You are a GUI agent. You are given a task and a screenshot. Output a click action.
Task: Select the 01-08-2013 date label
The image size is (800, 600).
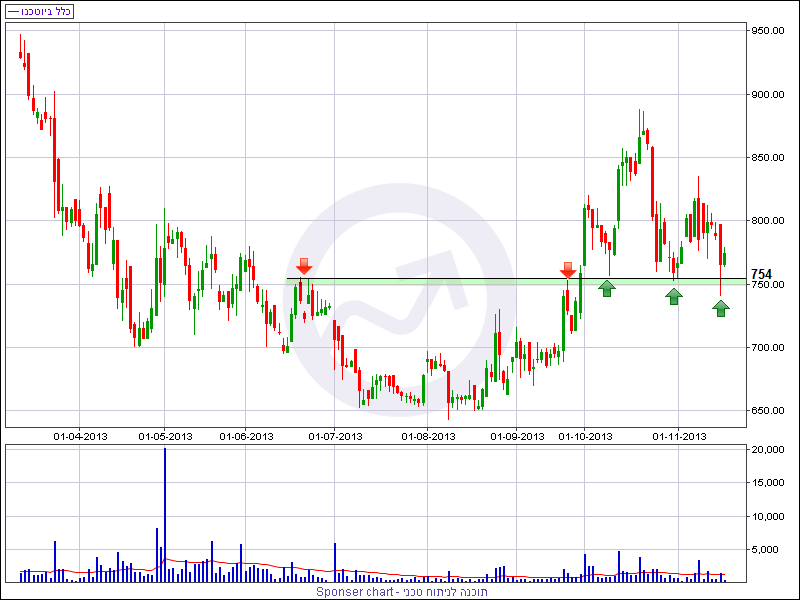tap(429, 437)
